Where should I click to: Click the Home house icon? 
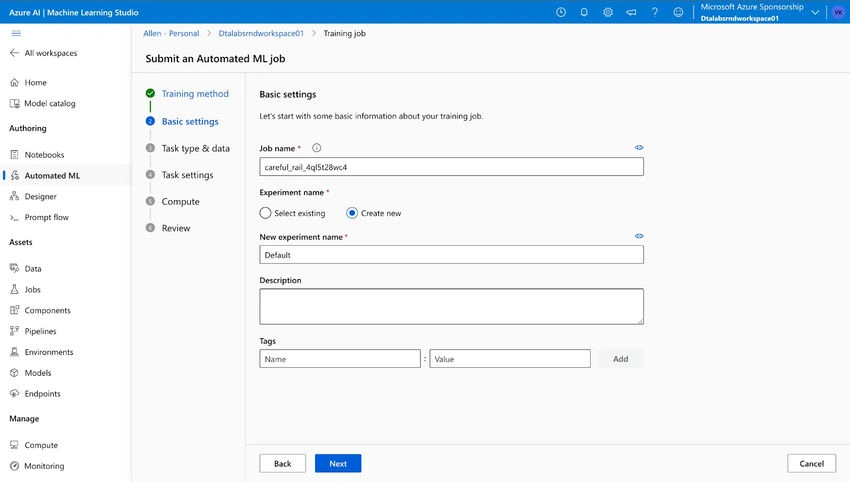click(x=15, y=82)
